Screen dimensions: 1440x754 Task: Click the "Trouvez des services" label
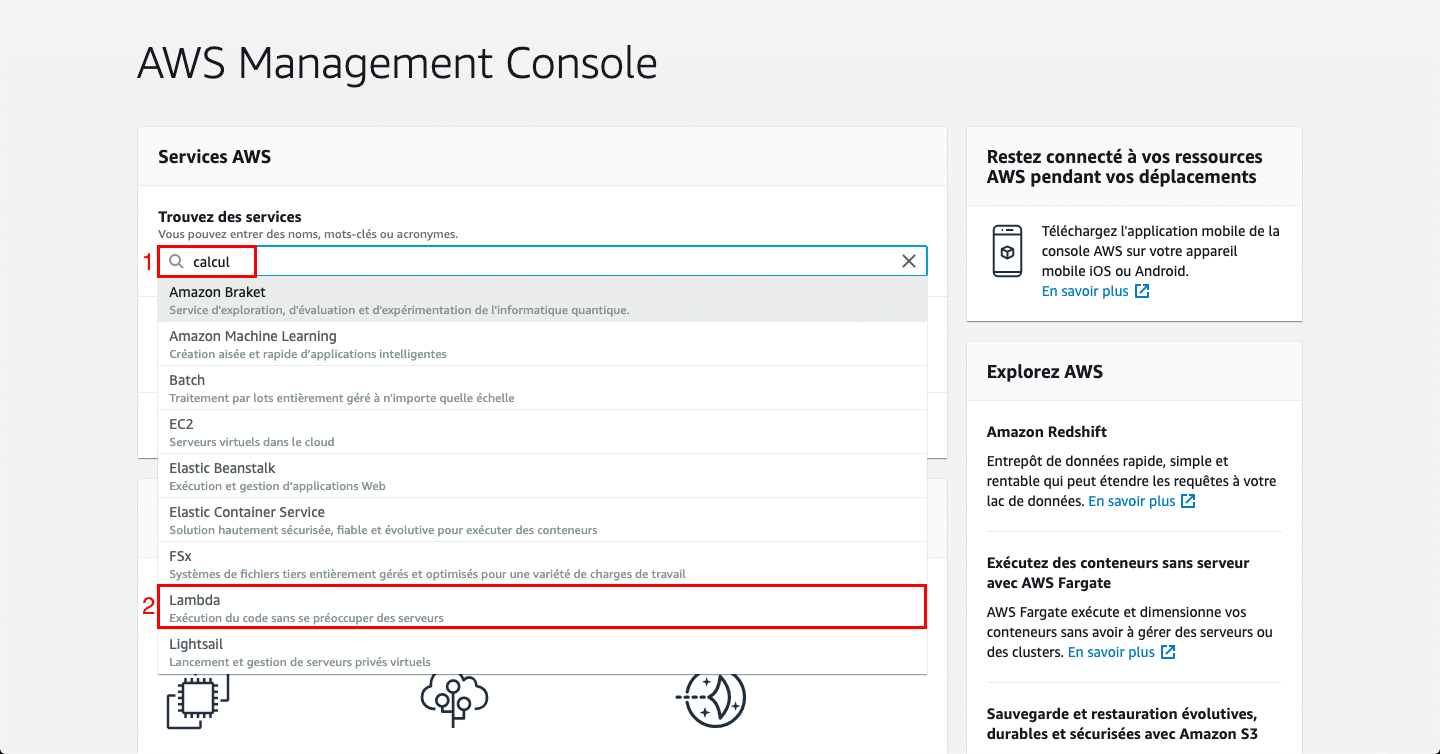pyautogui.click(x=230, y=216)
